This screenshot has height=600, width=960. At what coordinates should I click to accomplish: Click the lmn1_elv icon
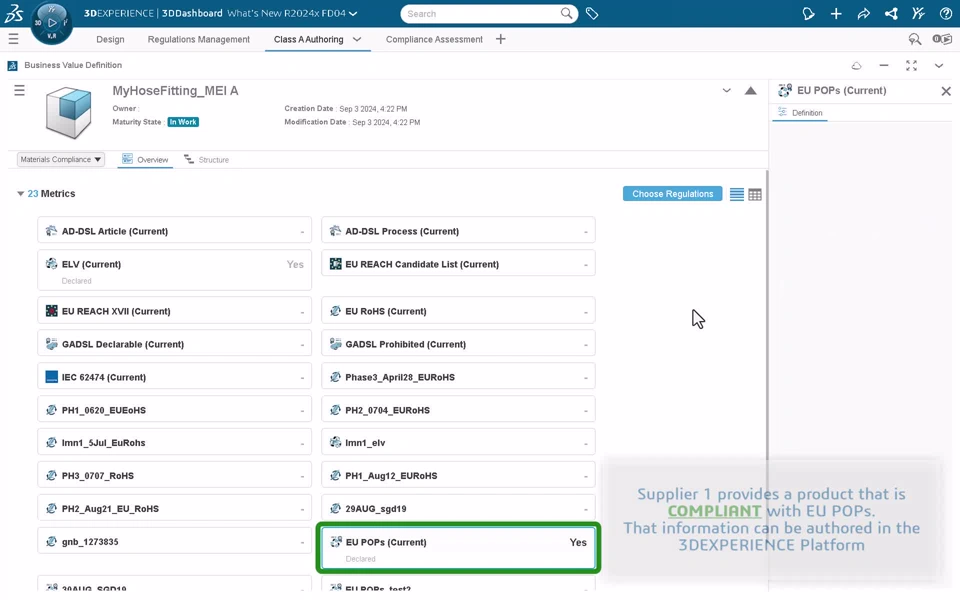pos(335,442)
